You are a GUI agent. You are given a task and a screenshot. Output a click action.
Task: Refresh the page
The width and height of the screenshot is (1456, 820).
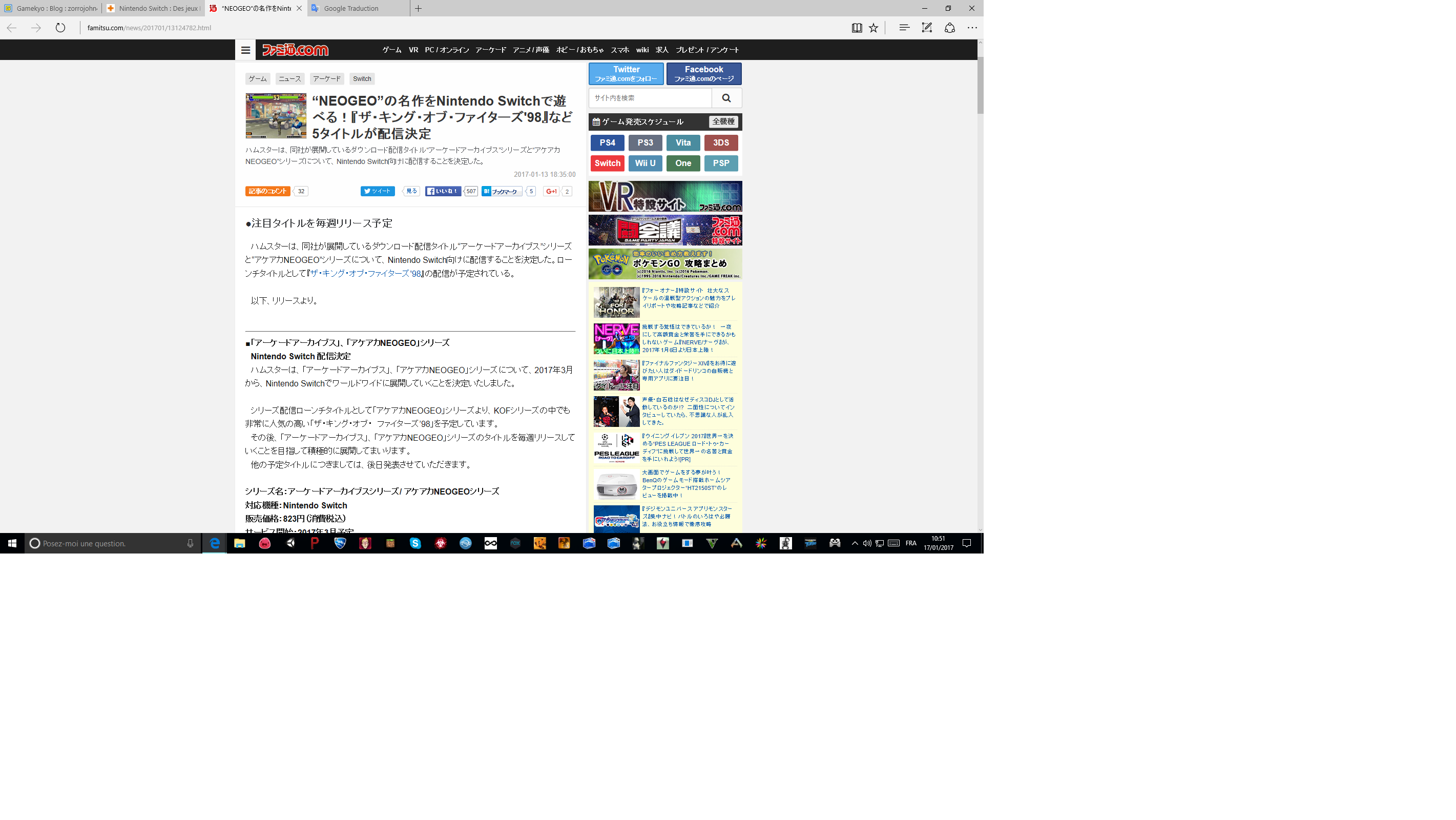[x=60, y=28]
